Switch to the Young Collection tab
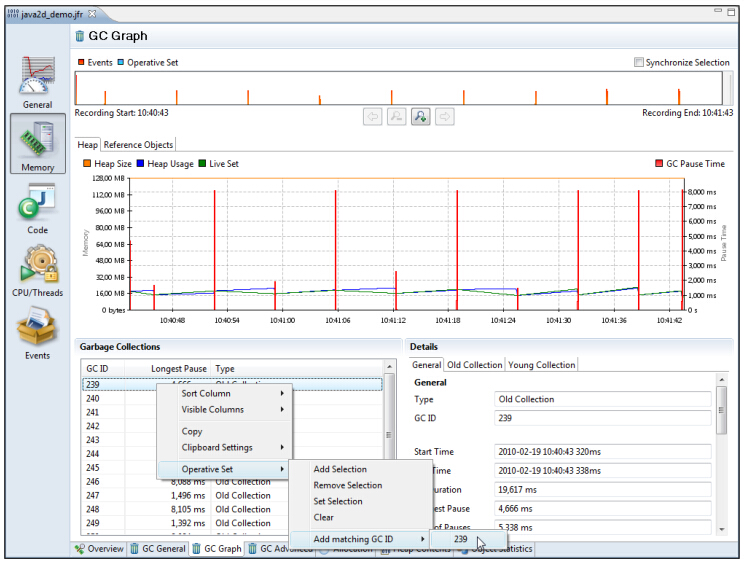Image resolution: width=744 pixels, height=564 pixels. click(541, 365)
